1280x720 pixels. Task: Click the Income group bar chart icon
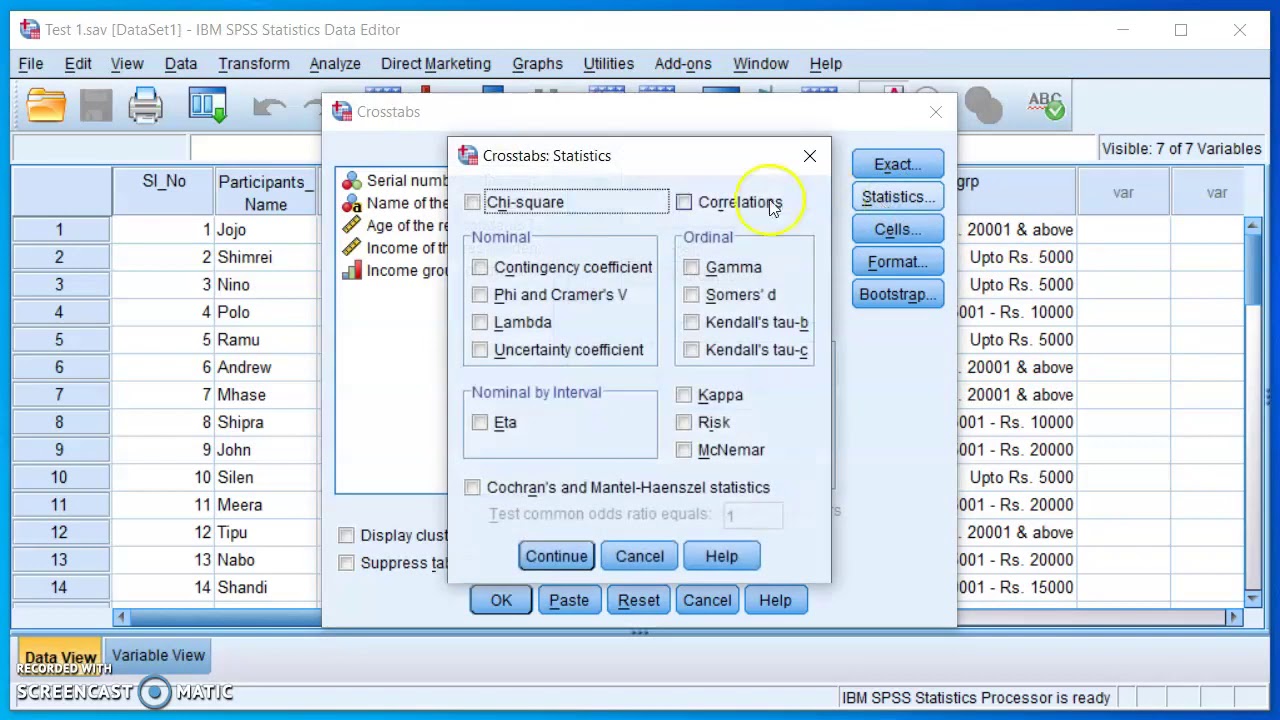click(351, 270)
